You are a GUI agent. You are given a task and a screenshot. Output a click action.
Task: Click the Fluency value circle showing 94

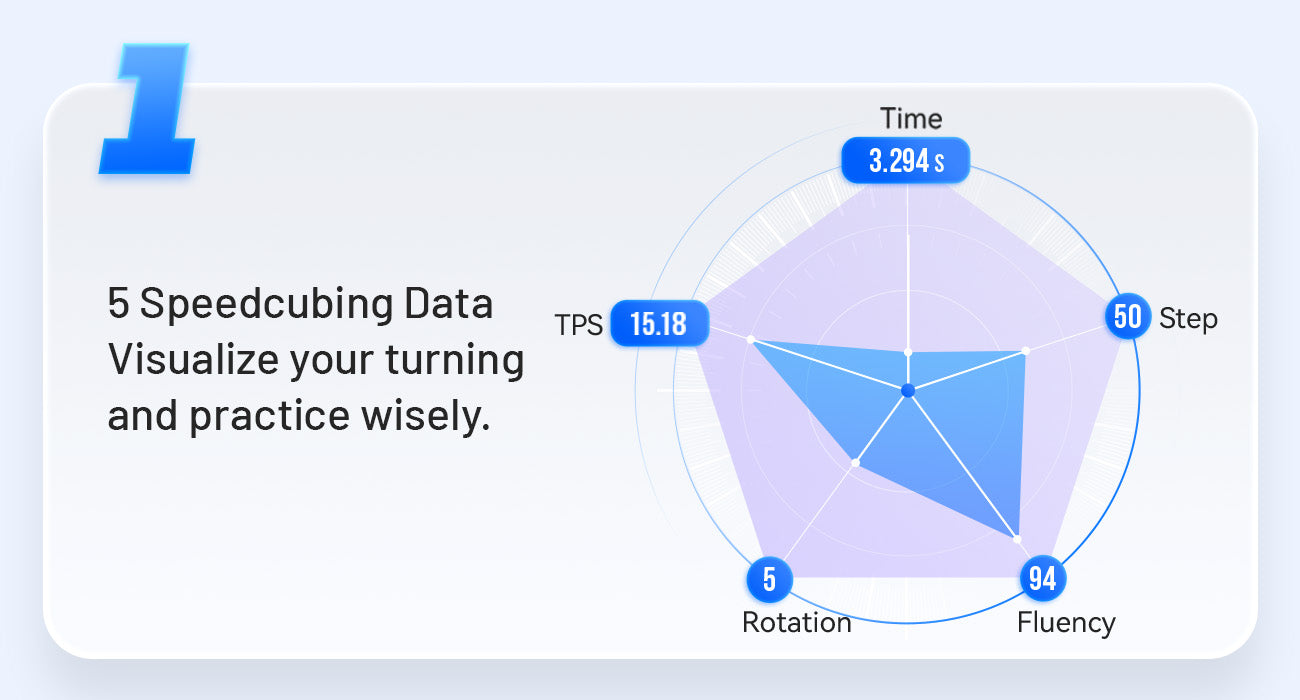[x=1042, y=579]
